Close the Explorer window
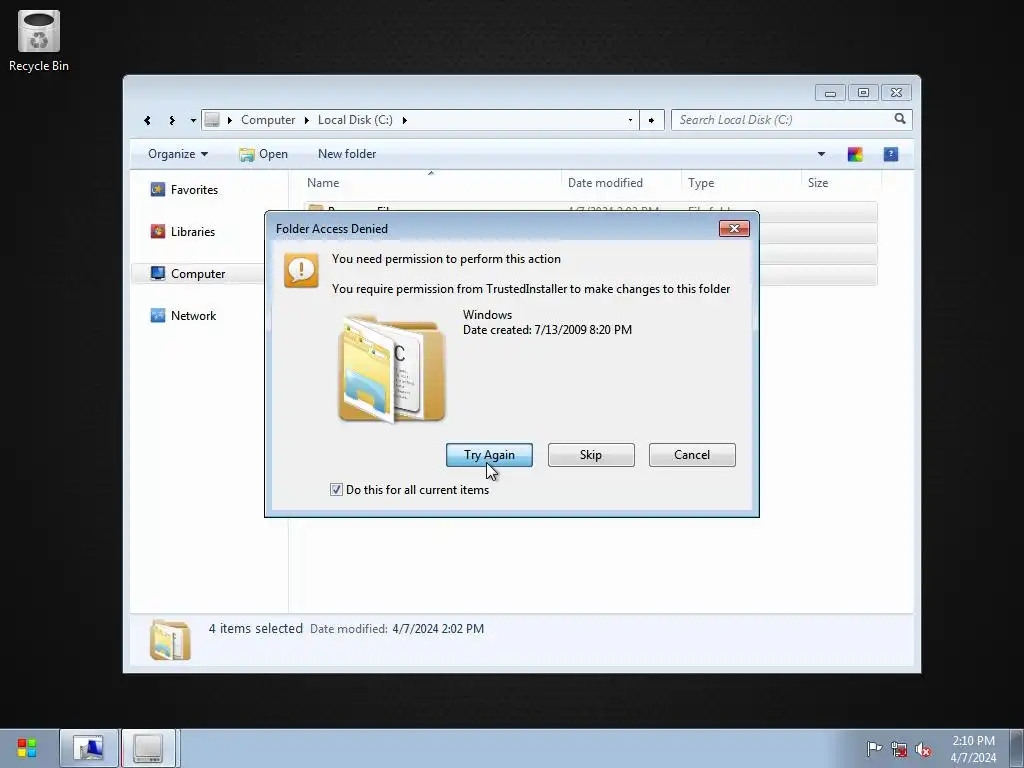1024x768 pixels. pos(897,93)
